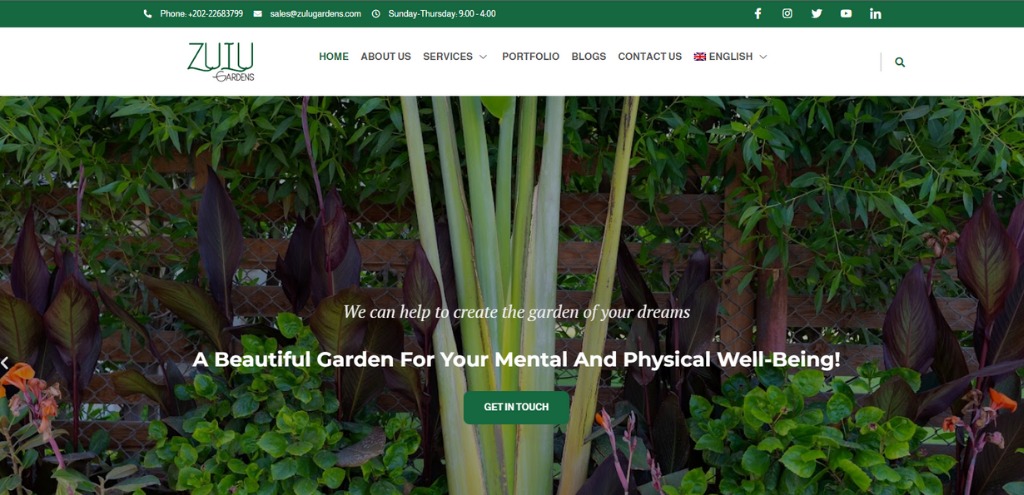Go to the Home menu item

point(334,57)
